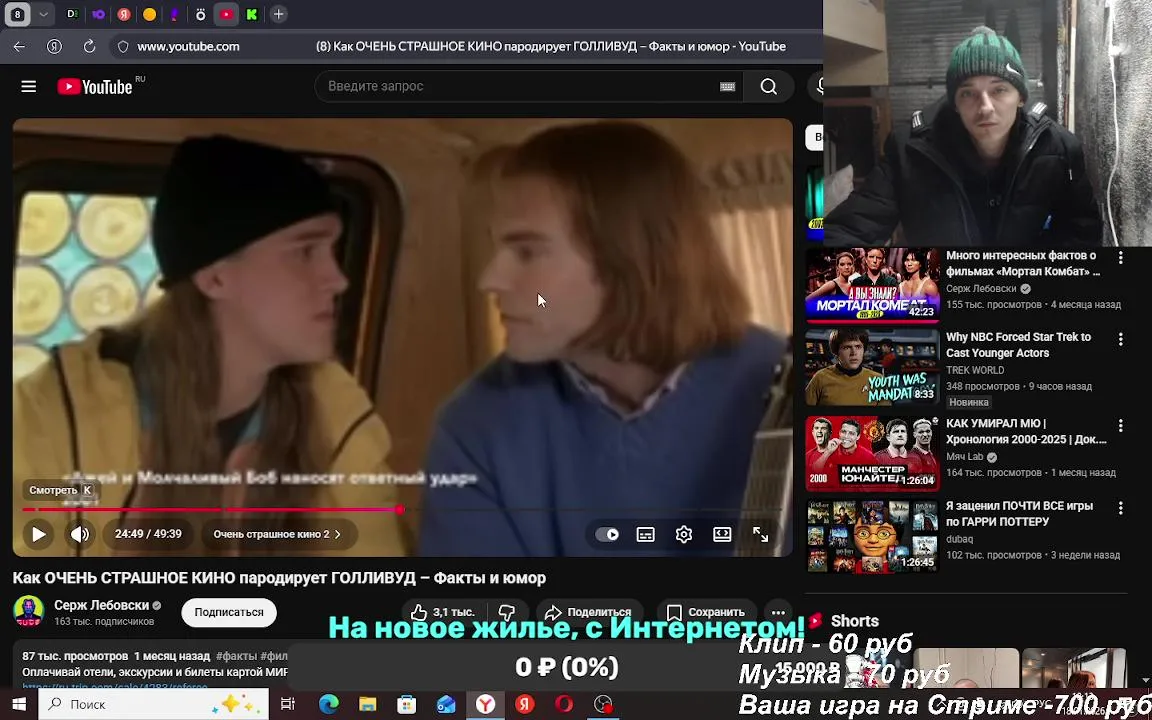
Task: Click the search magnifier button
Action: [768, 87]
